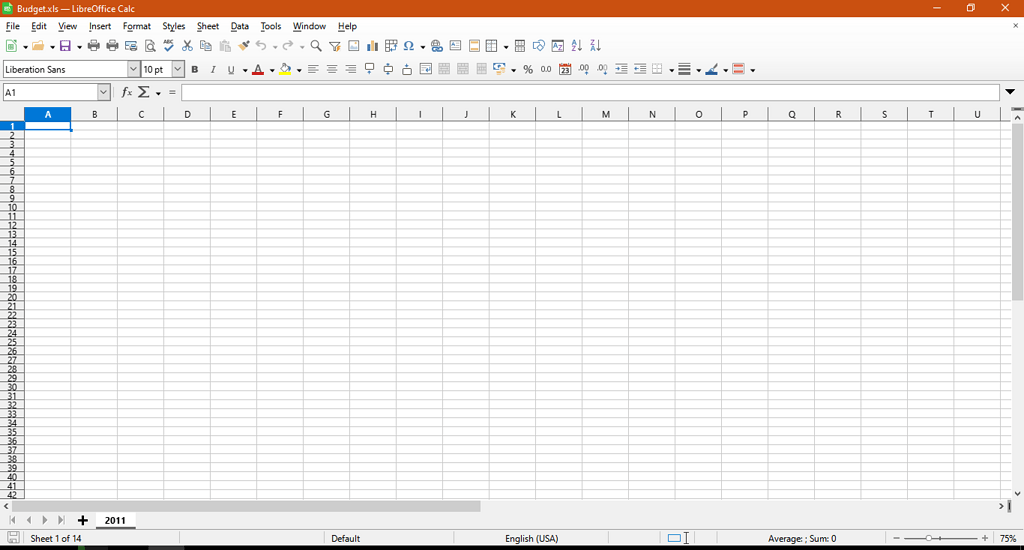Insert a chart with the bar chart icon

coord(372,46)
